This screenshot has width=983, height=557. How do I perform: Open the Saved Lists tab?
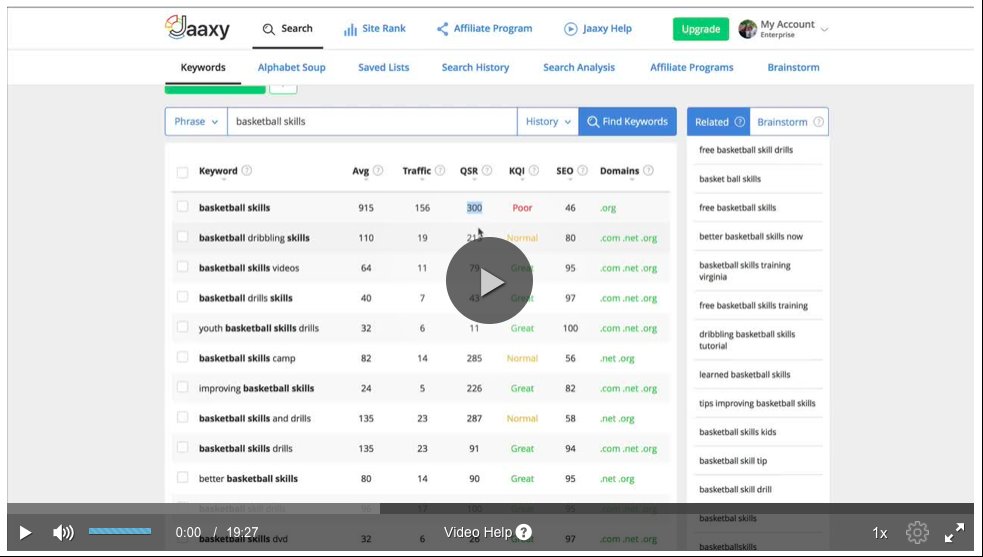(x=384, y=67)
